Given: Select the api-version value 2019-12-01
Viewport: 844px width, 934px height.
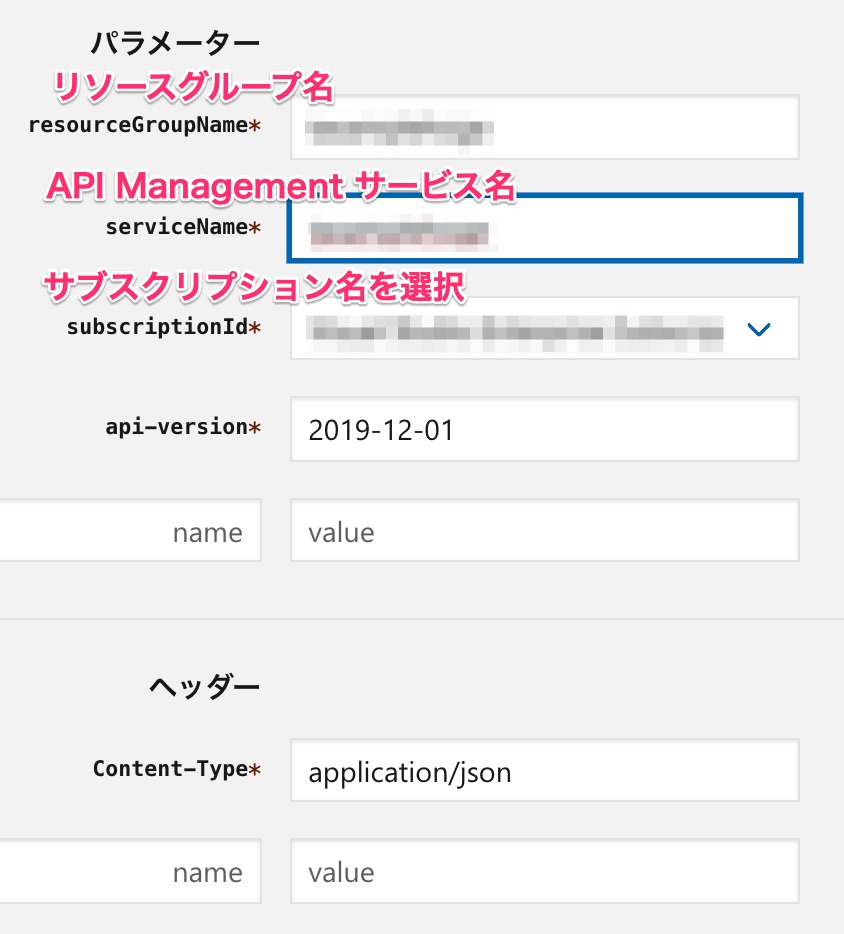Looking at the screenshot, I should tap(544, 428).
